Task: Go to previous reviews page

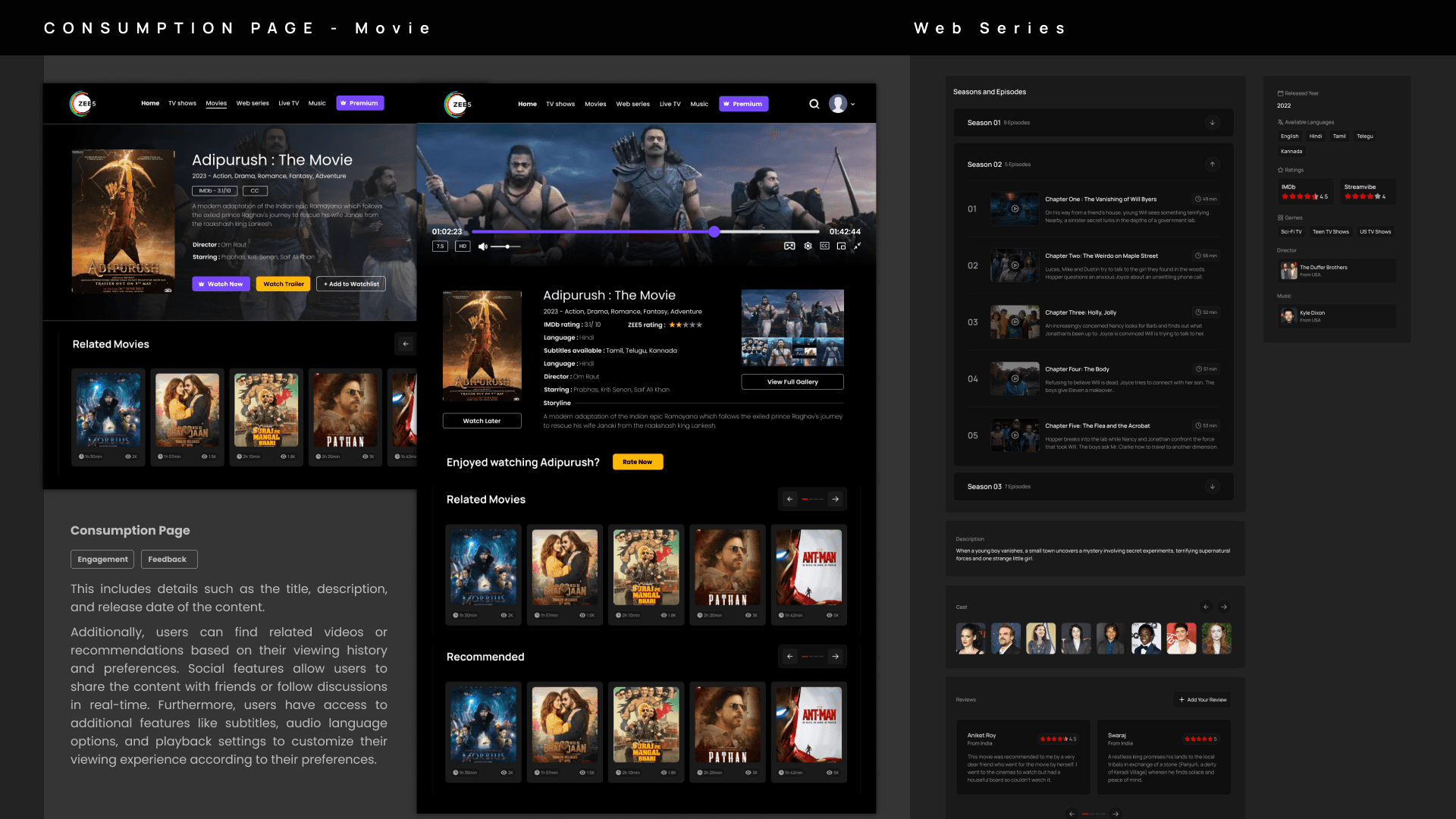Action: [1072, 814]
